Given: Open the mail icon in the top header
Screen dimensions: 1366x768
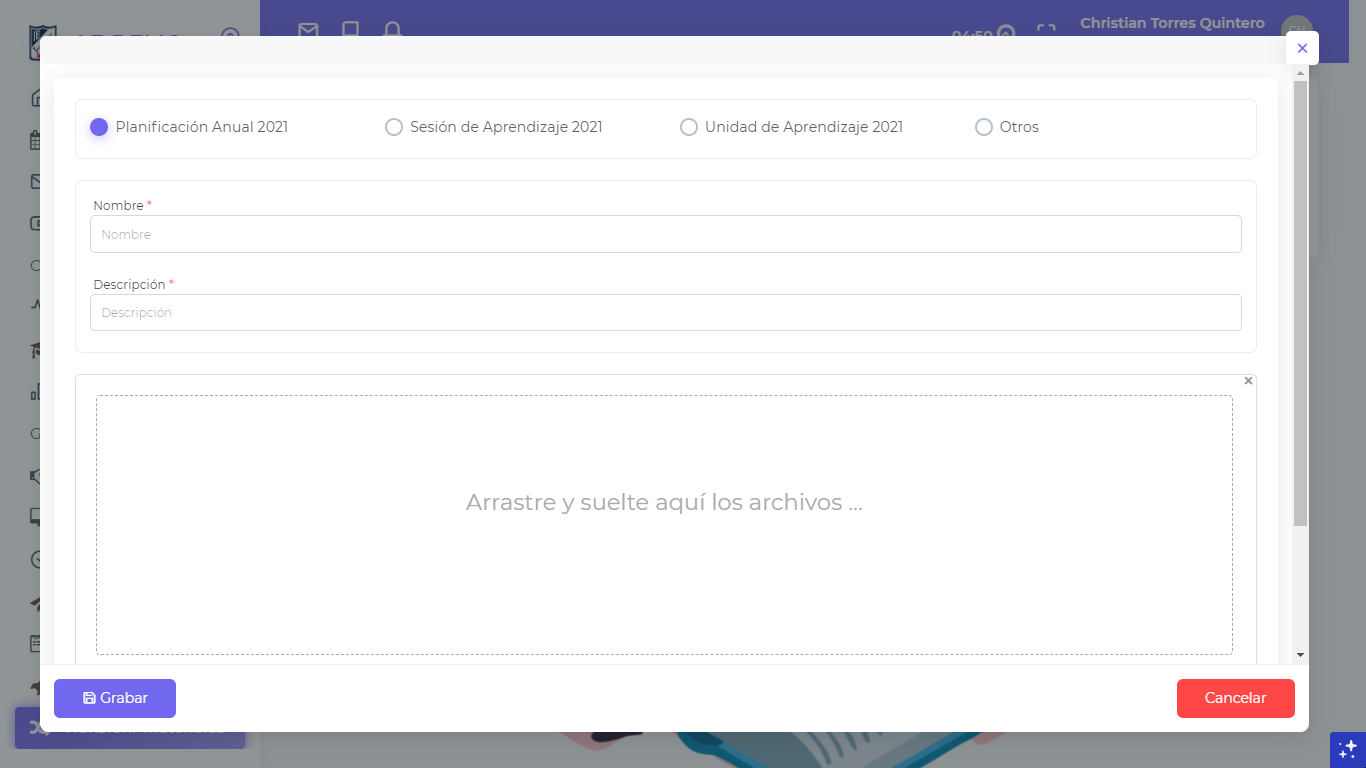Looking at the screenshot, I should 308,31.
